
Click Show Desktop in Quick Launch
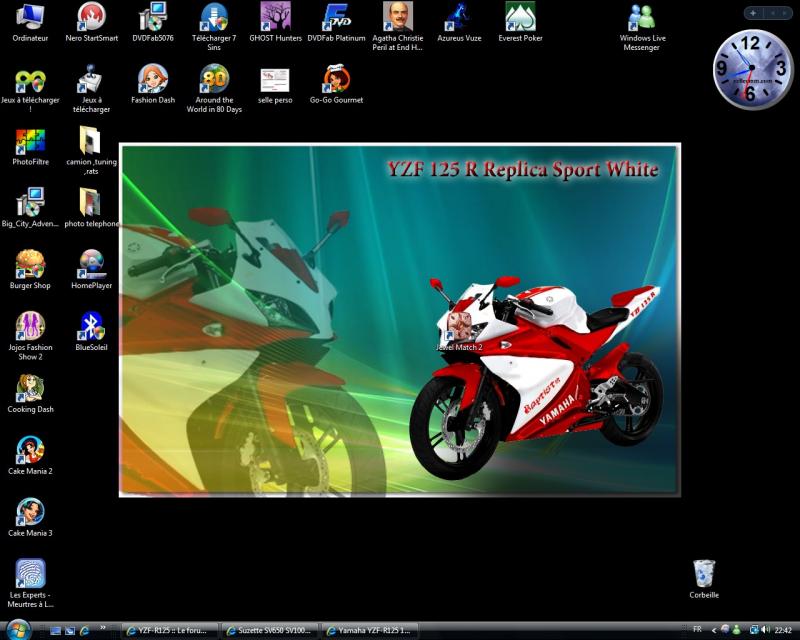pyautogui.click(x=56, y=631)
